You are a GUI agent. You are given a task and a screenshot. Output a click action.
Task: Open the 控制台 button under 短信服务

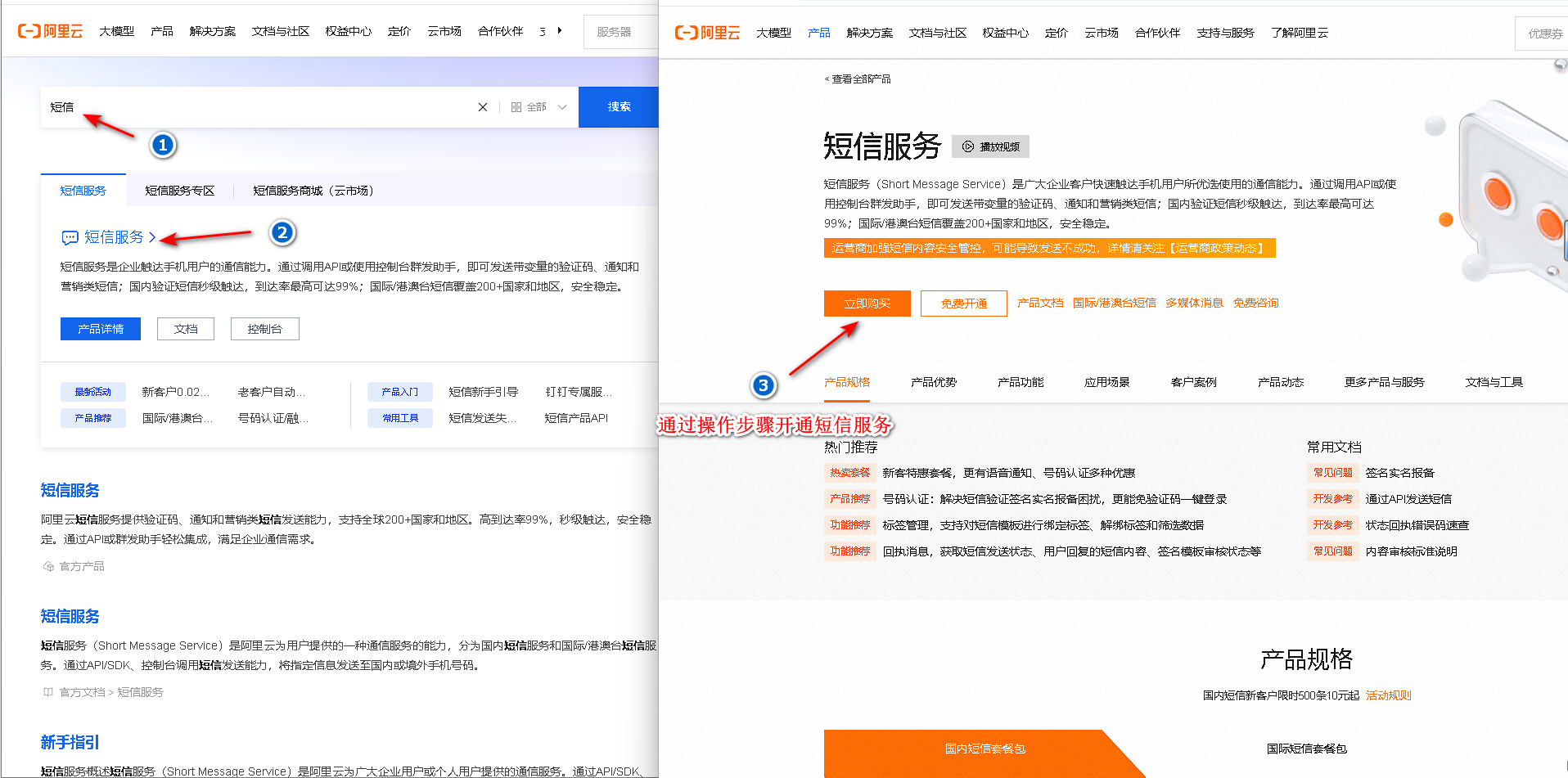[264, 329]
